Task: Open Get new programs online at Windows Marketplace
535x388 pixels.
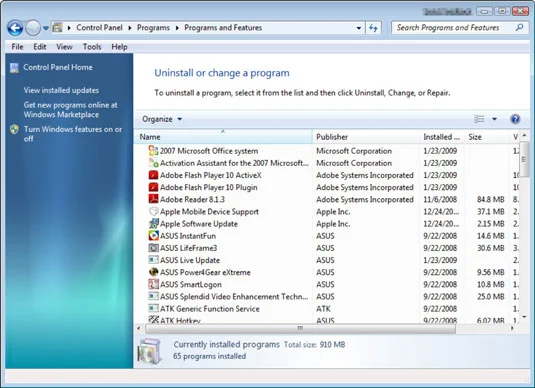Action: coord(71,110)
